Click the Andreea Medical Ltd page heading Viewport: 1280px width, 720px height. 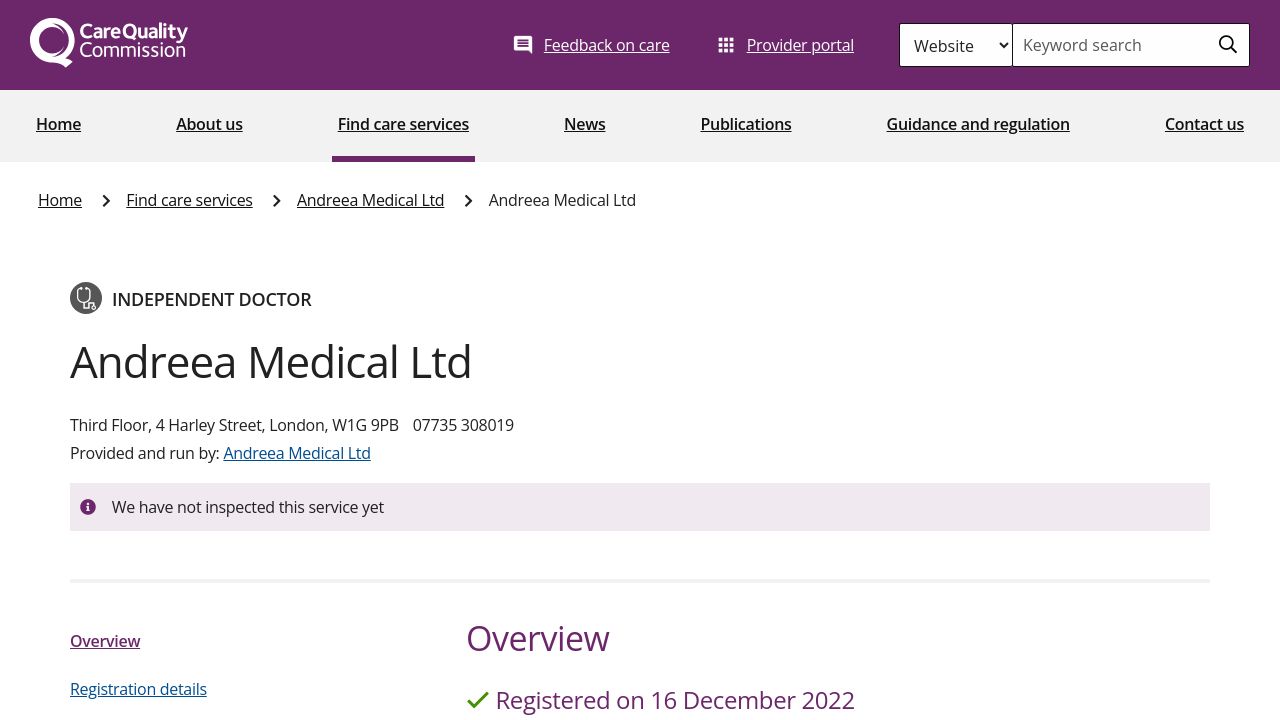271,362
